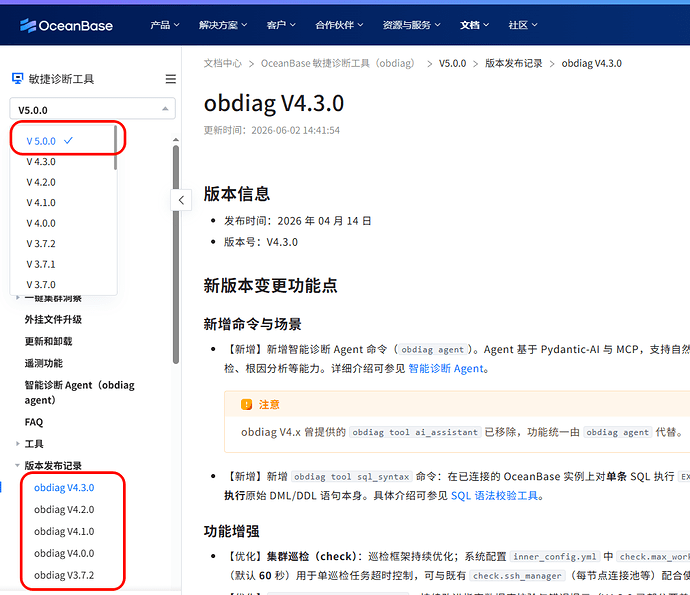Screen dimensions: 690x595
Task: Open obdiag V3.7.2 release note
Action: 64,575
